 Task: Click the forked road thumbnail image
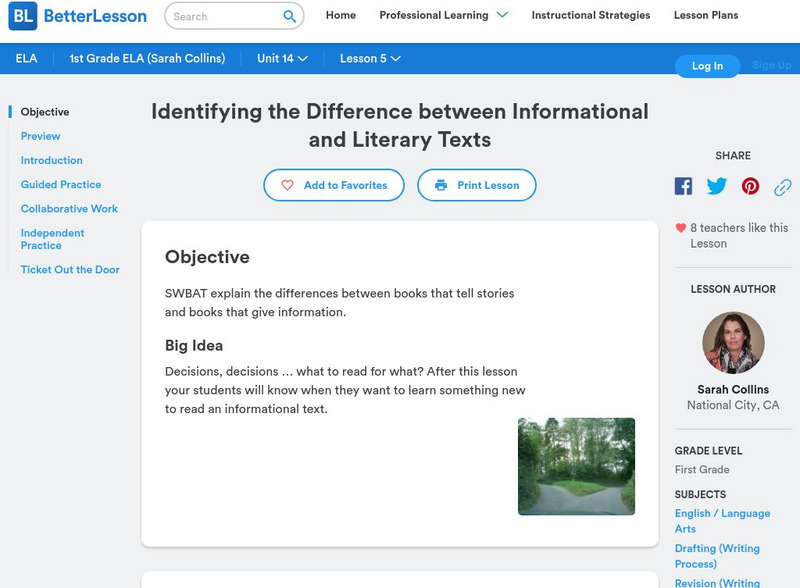[x=576, y=466]
